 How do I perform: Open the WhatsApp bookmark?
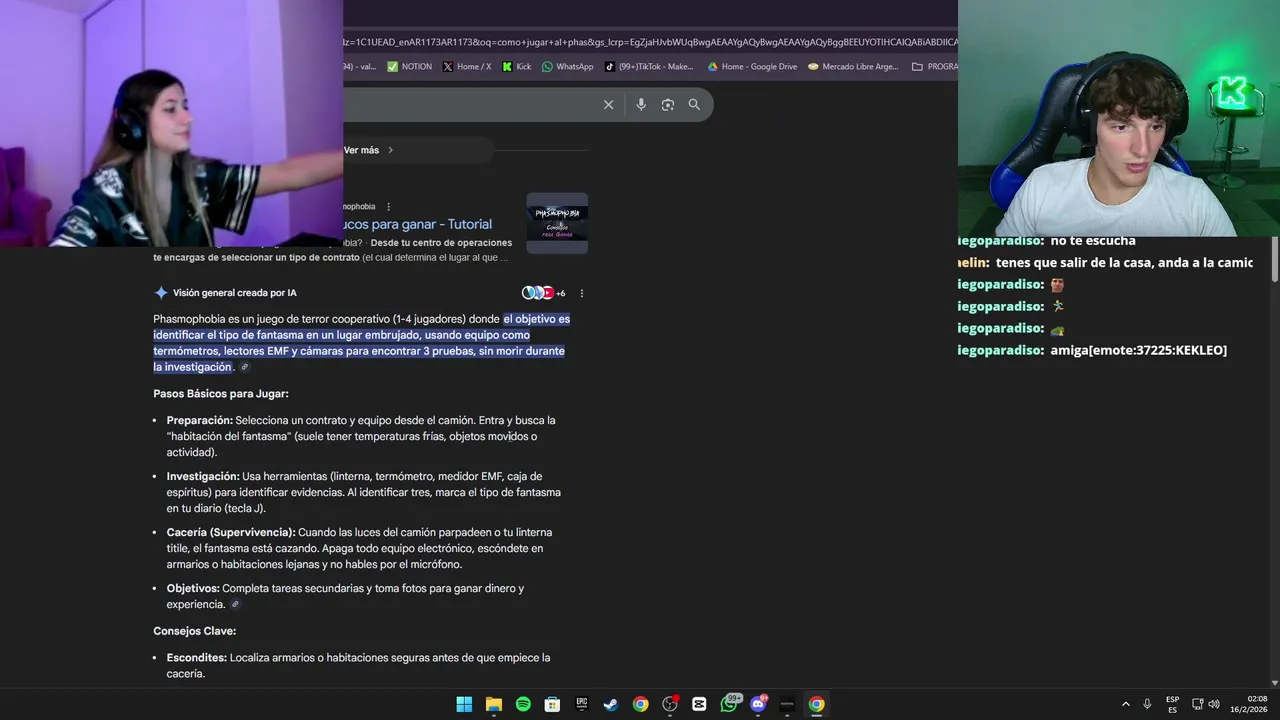(x=568, y=67)
